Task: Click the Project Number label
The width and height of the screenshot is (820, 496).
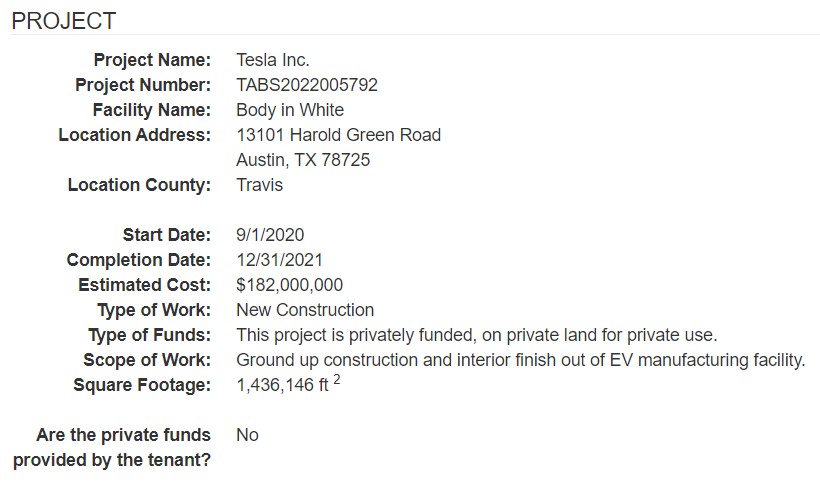Action: click(143, 85)
